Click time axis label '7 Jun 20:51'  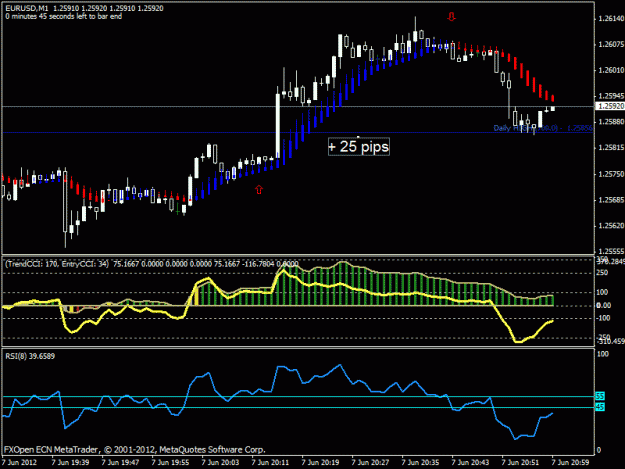[521, 463]
